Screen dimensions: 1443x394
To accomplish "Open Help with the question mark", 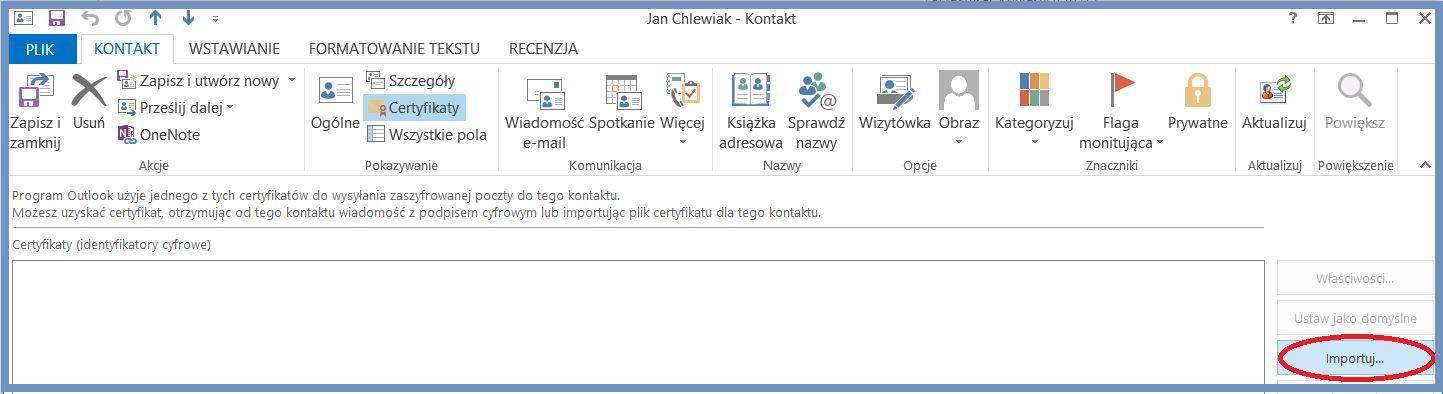I will pyautogui.click(x=1293, y=18).
